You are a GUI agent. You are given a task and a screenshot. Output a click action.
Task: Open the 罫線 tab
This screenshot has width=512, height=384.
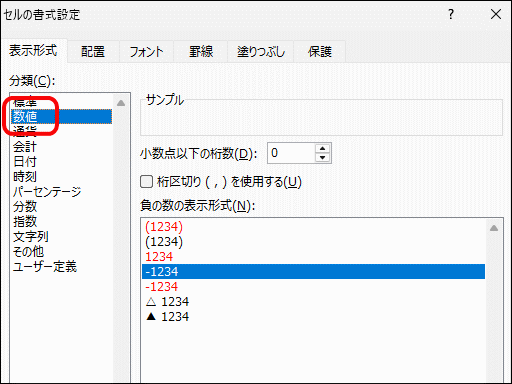coord(201,52)
